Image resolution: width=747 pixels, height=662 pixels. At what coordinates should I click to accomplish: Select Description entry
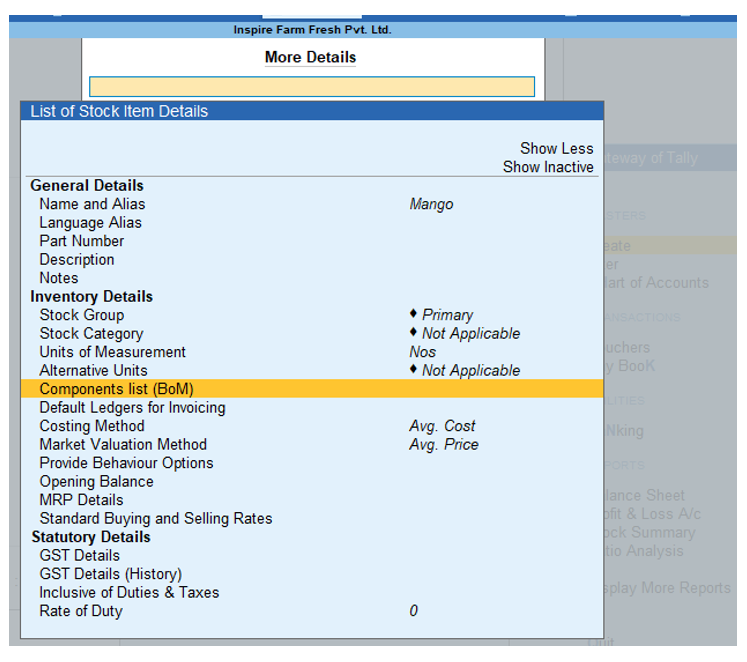312,260
